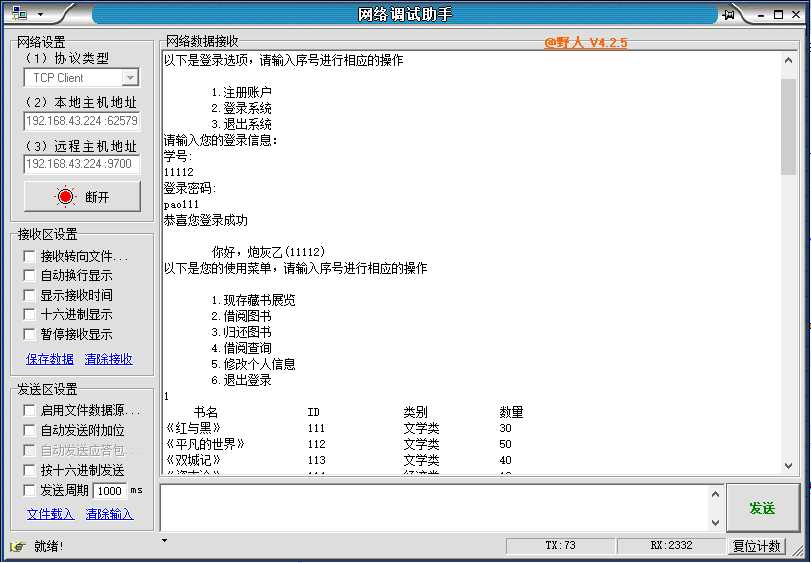The image size is (811, 563).
Task: Click into the send data text area
Action: [434, 508]
